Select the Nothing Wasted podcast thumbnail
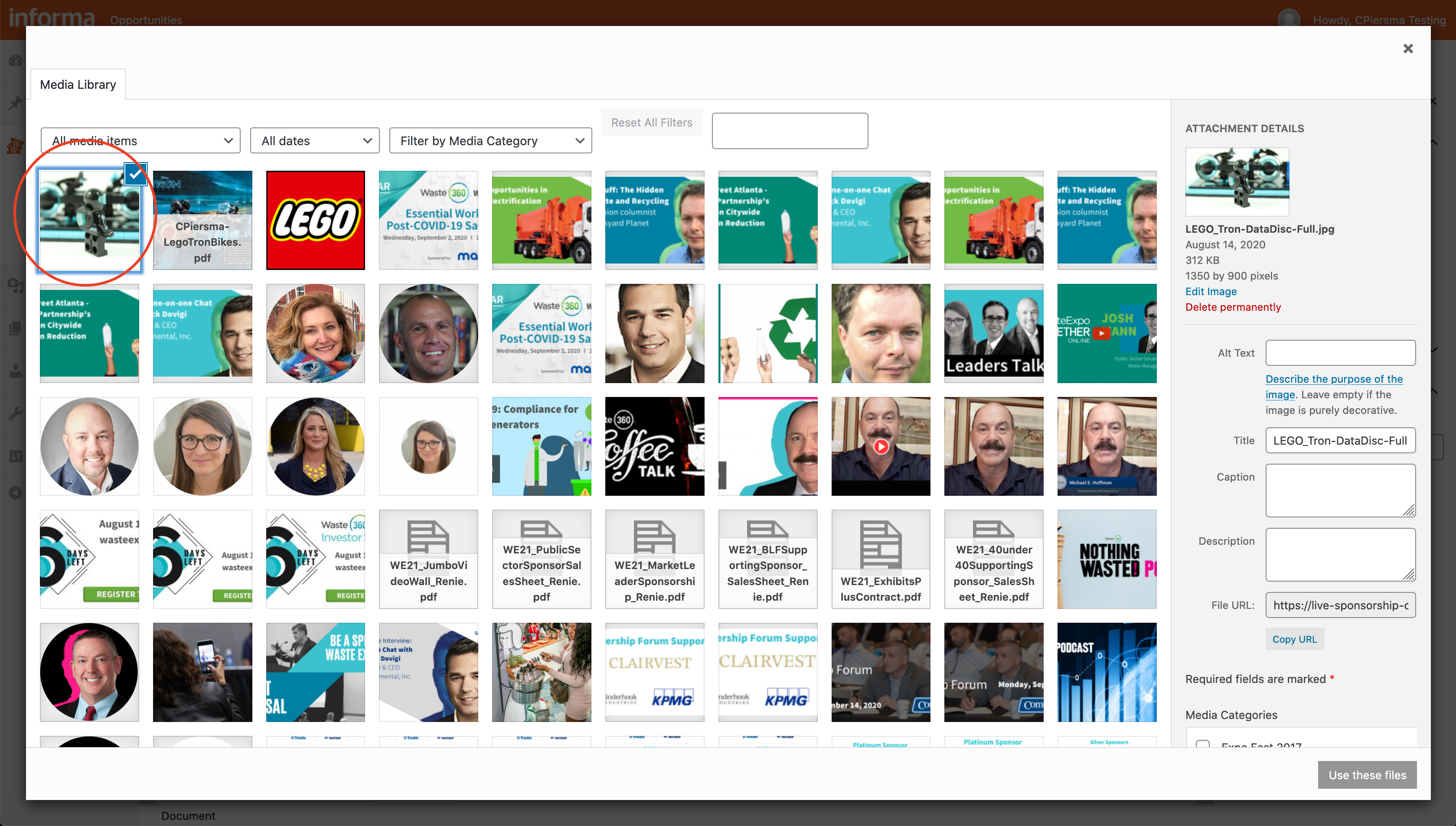The width and height of the screenshot is (1456, 826). click(1107, 559)
